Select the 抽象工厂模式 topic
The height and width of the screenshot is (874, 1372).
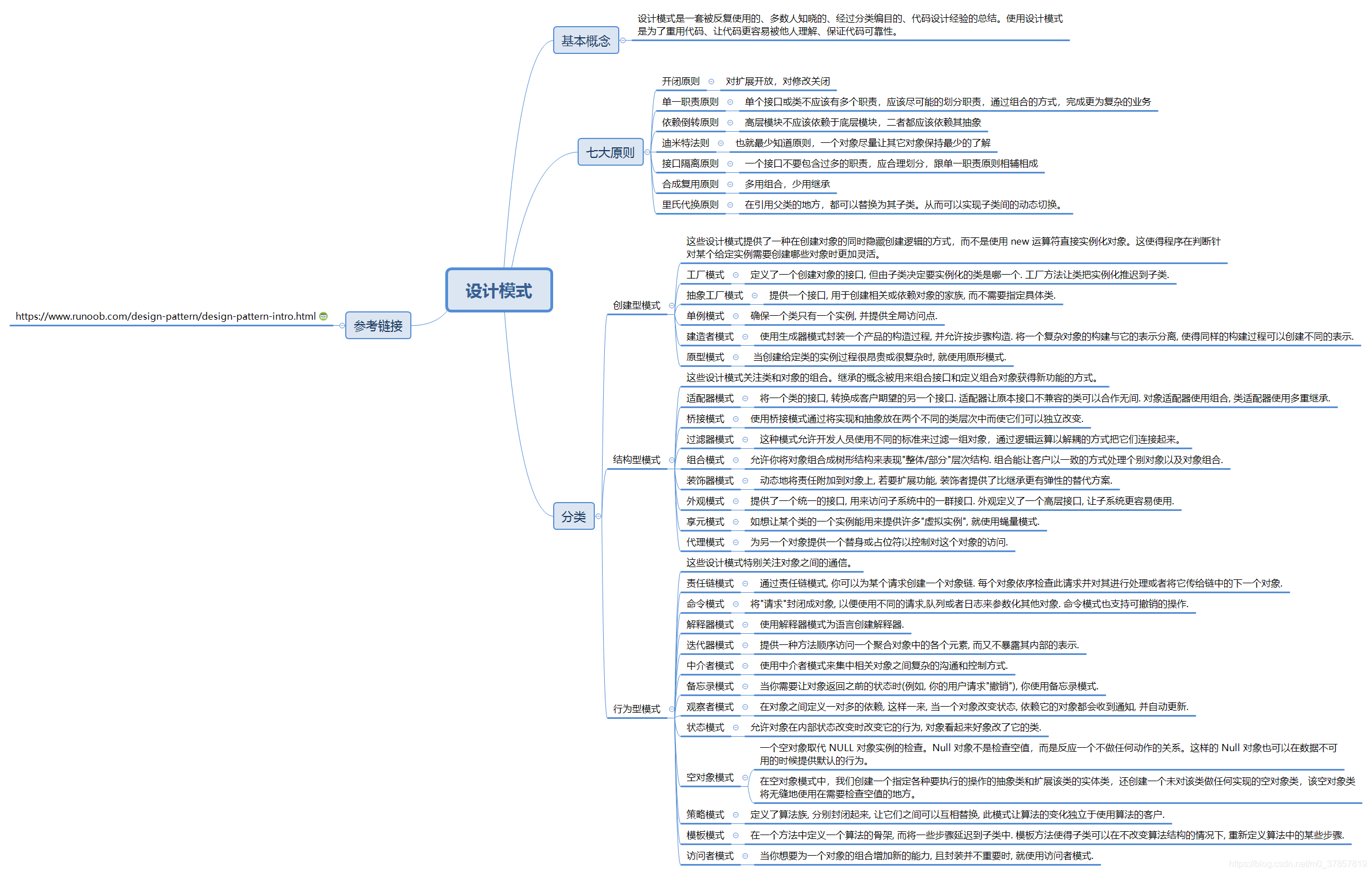714,295
